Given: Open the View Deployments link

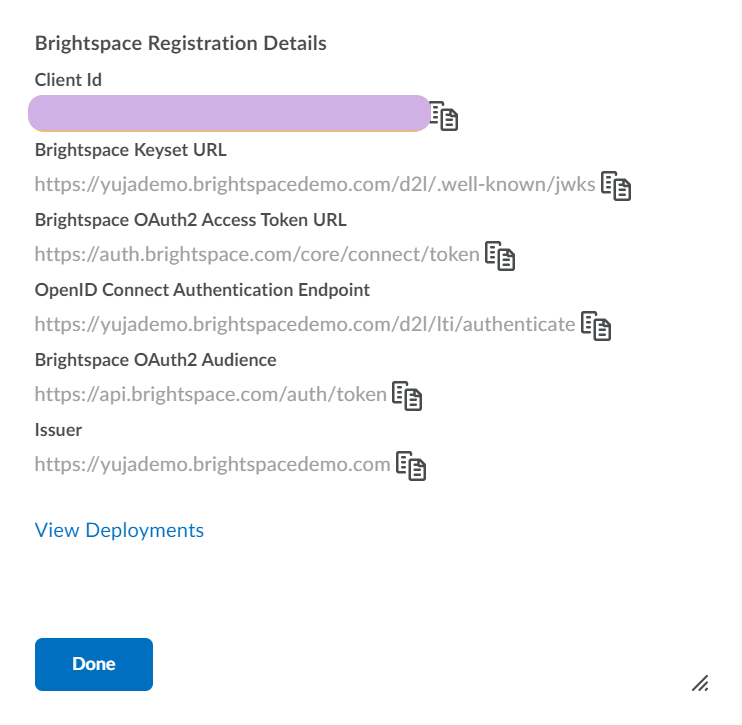Looking at the screenshot, I should pyautogui.click(x=119, y=530).
